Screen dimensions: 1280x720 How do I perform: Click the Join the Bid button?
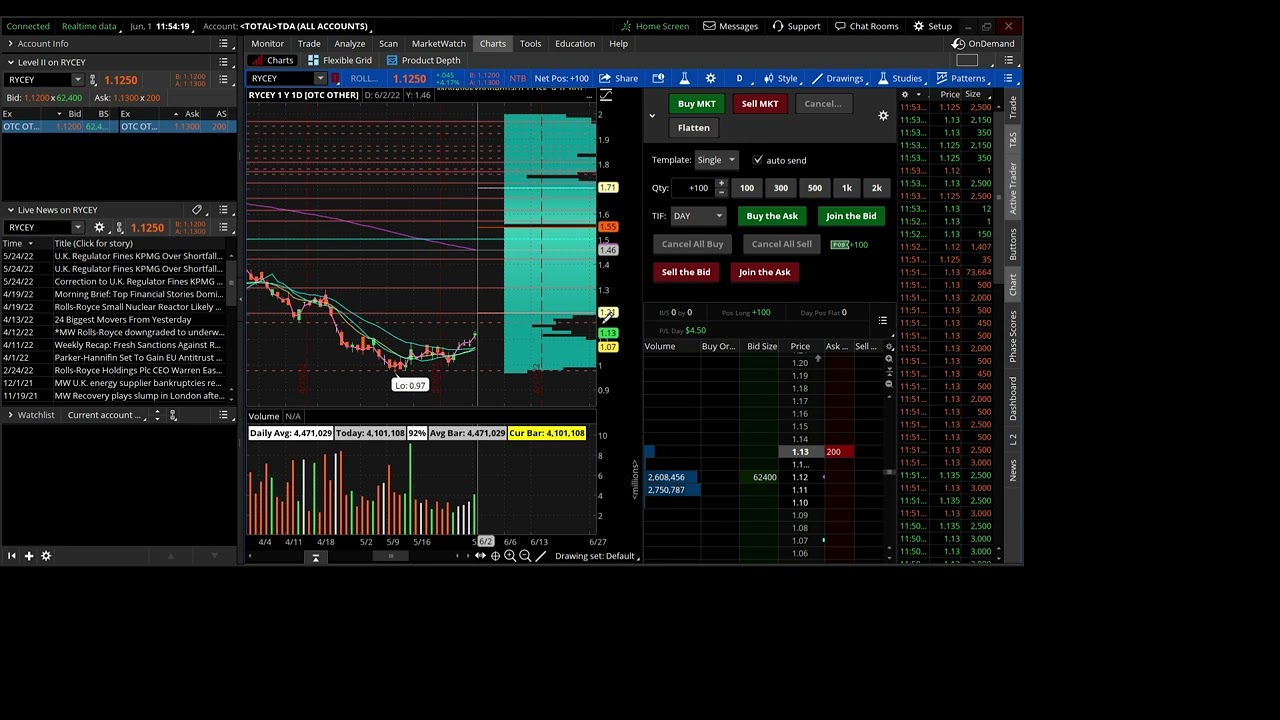tap(851, 216)
